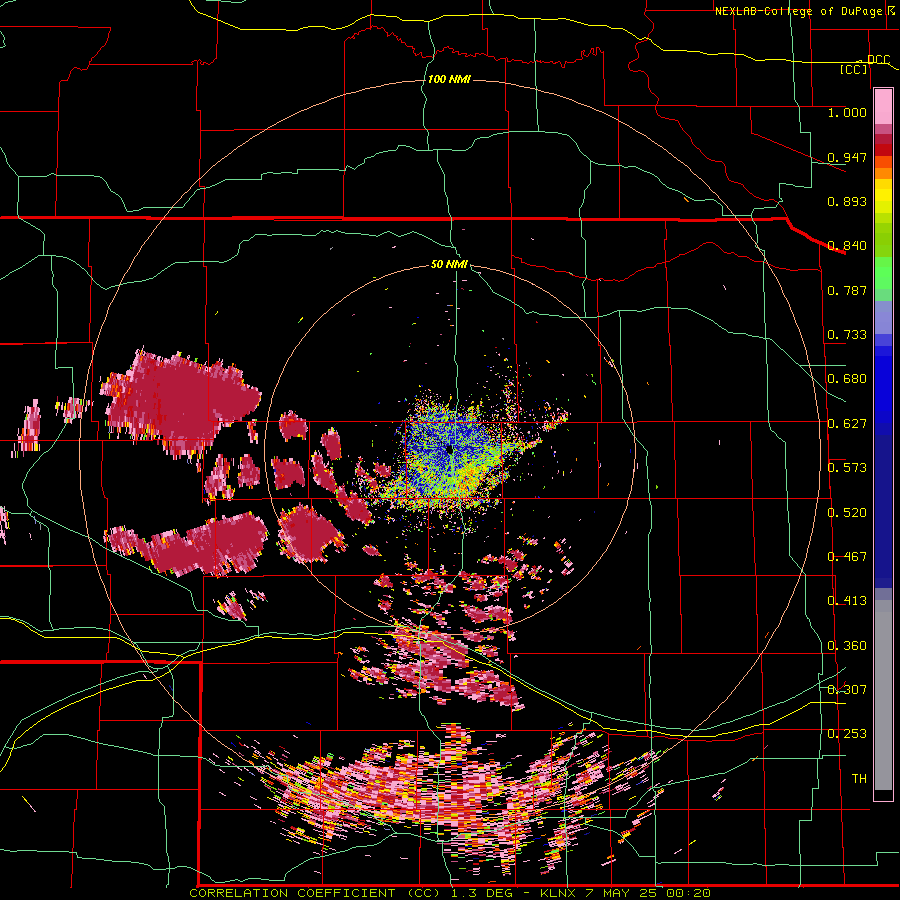Click the radar site center point
Image resolution: width=900 pixels, height=900 pixels.
pyautogui.click(x=450, y=450)
